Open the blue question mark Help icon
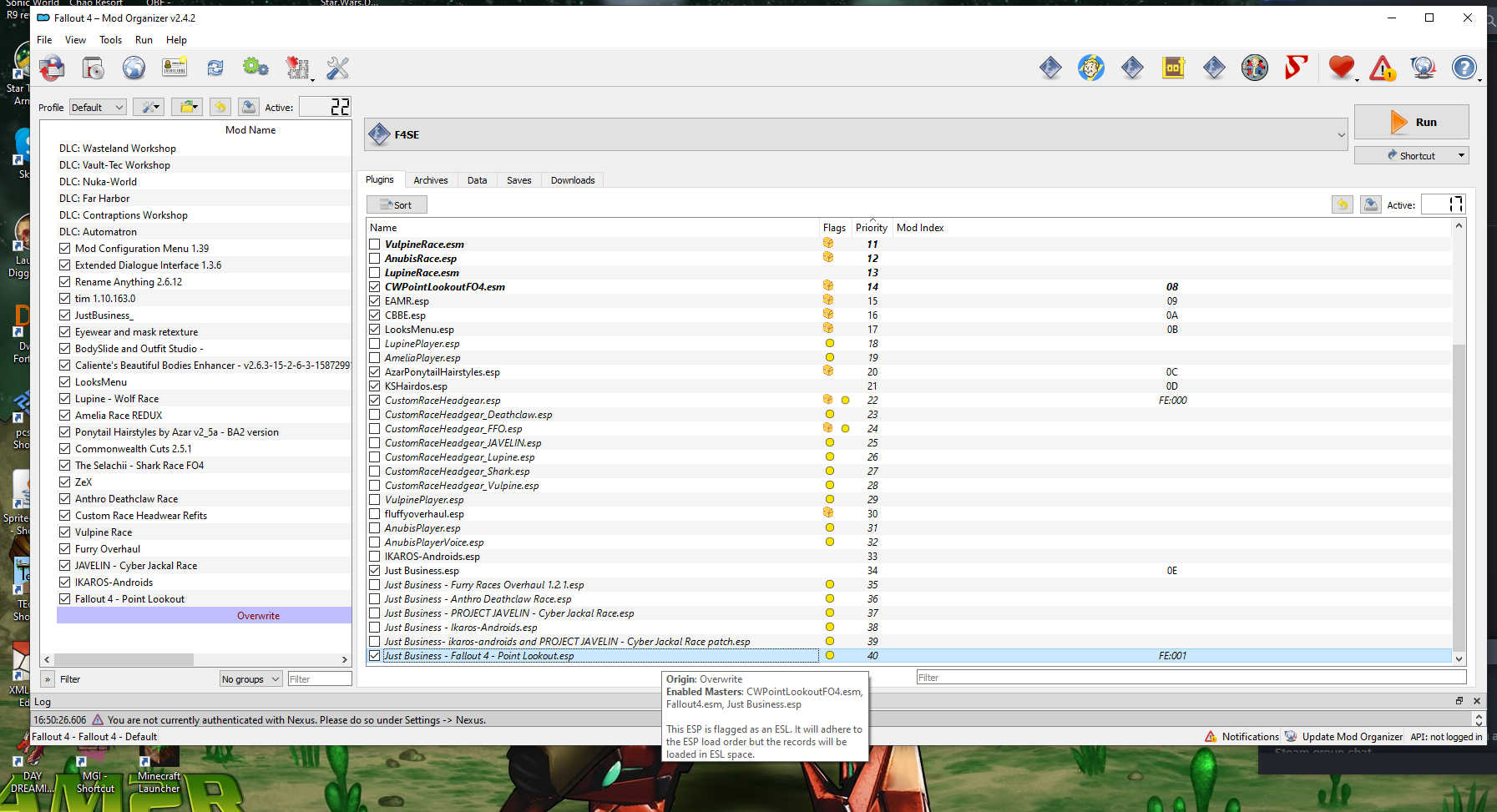This screenshot has width=1497, height=812. click(x=1464, y=68)
